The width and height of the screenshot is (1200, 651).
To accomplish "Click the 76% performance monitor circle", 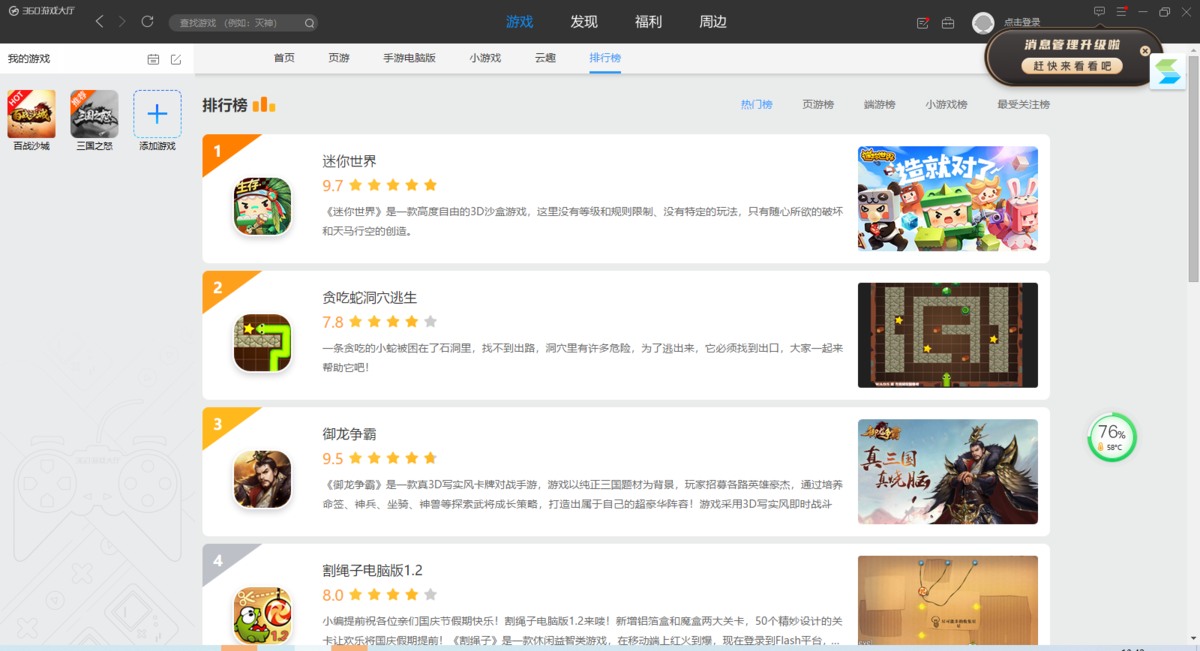I will point(1112,437).
